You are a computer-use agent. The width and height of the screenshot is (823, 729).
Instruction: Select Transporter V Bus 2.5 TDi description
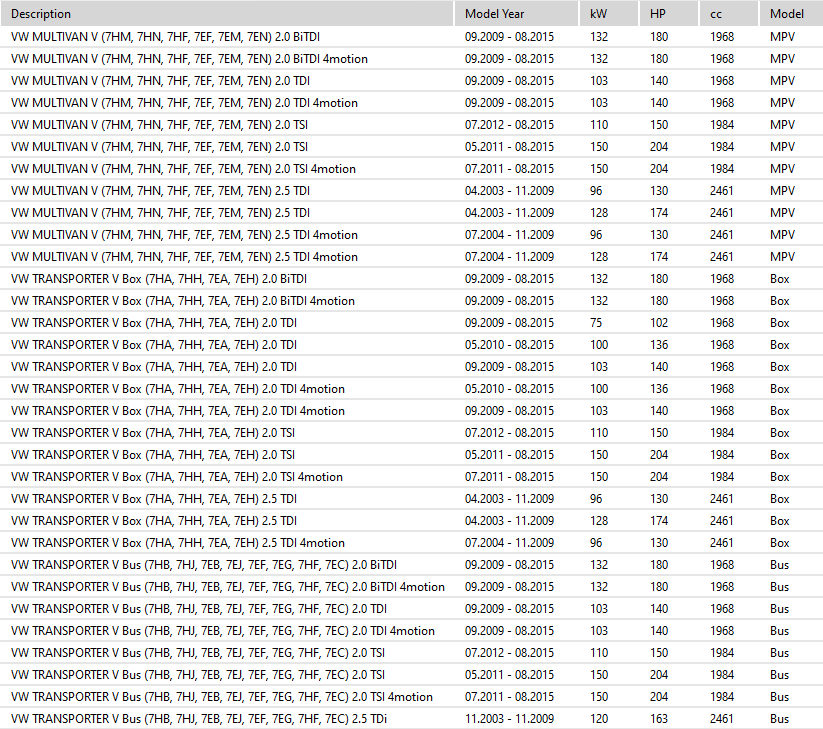[198, 719]
